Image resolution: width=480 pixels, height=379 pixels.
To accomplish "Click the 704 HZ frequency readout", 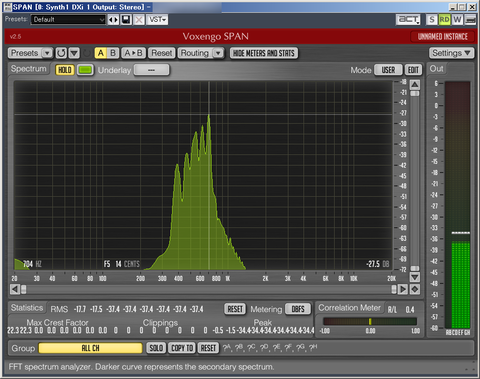I will pyautogui.click(x=32, y=264).
